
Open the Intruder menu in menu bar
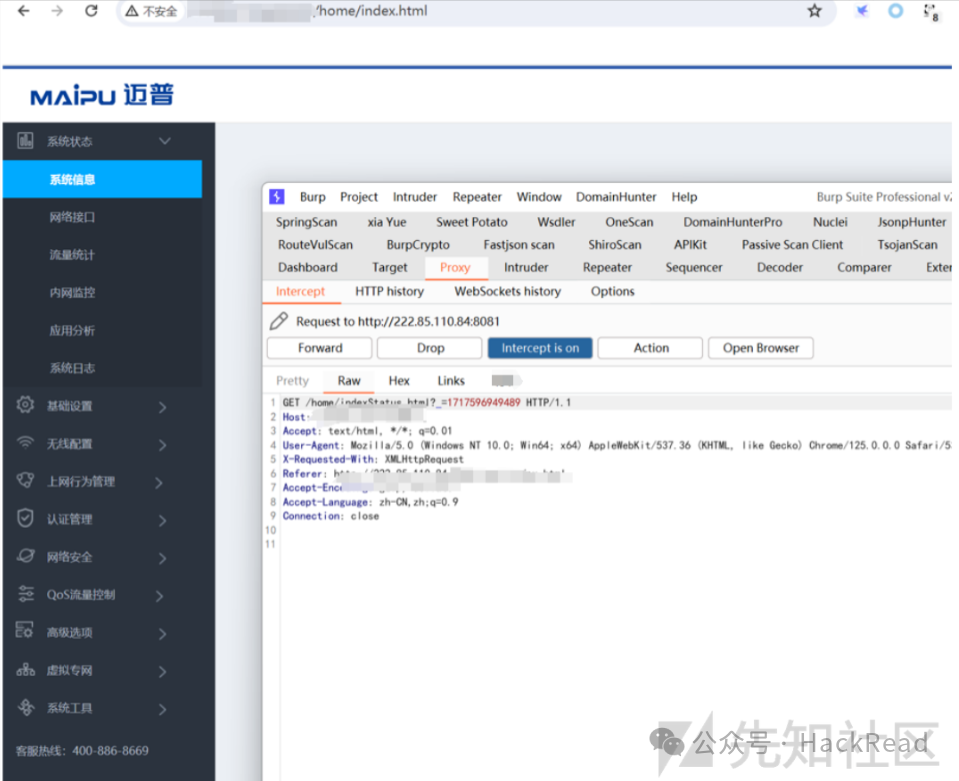pos(415,197)
